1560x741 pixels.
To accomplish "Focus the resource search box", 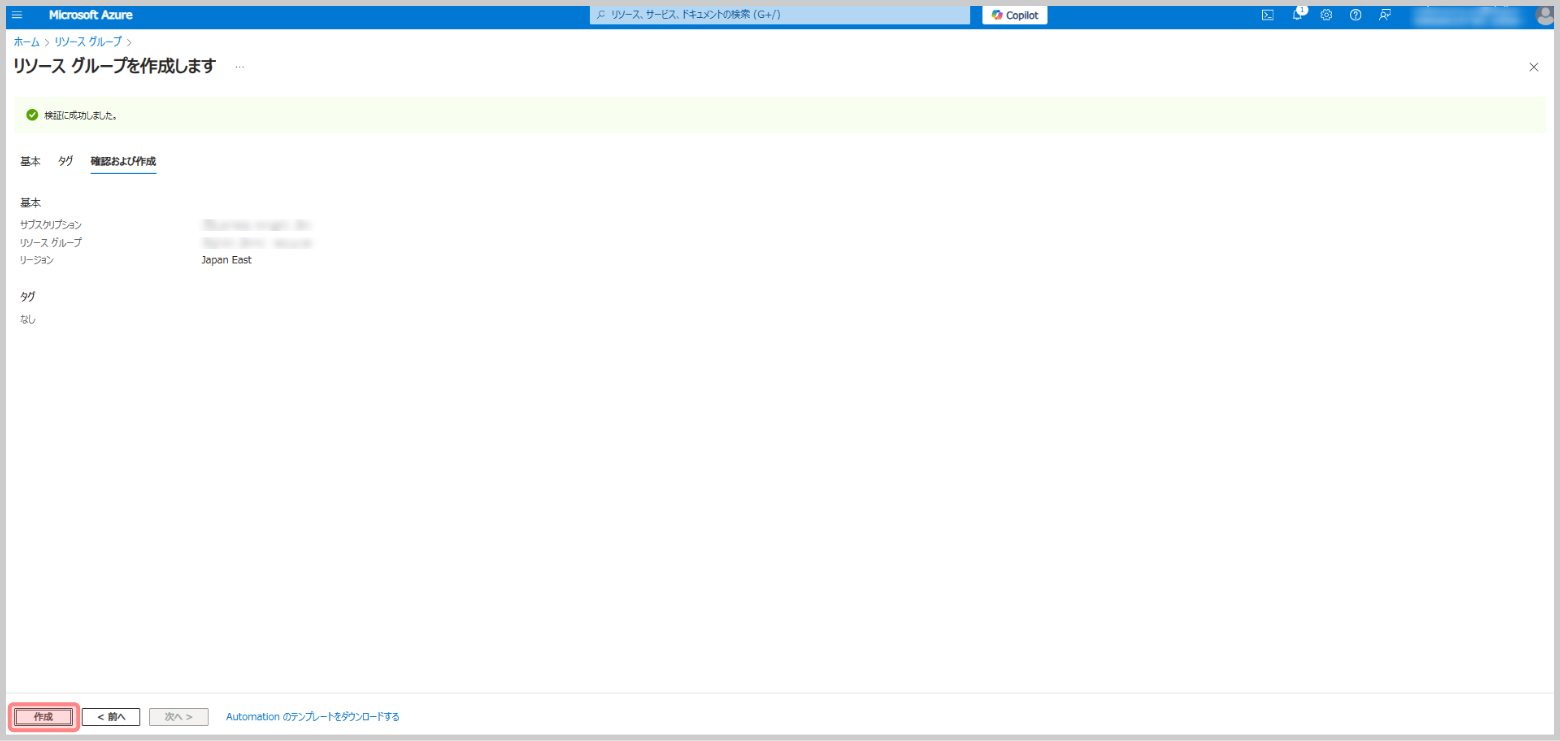I will tap(780, 15).
